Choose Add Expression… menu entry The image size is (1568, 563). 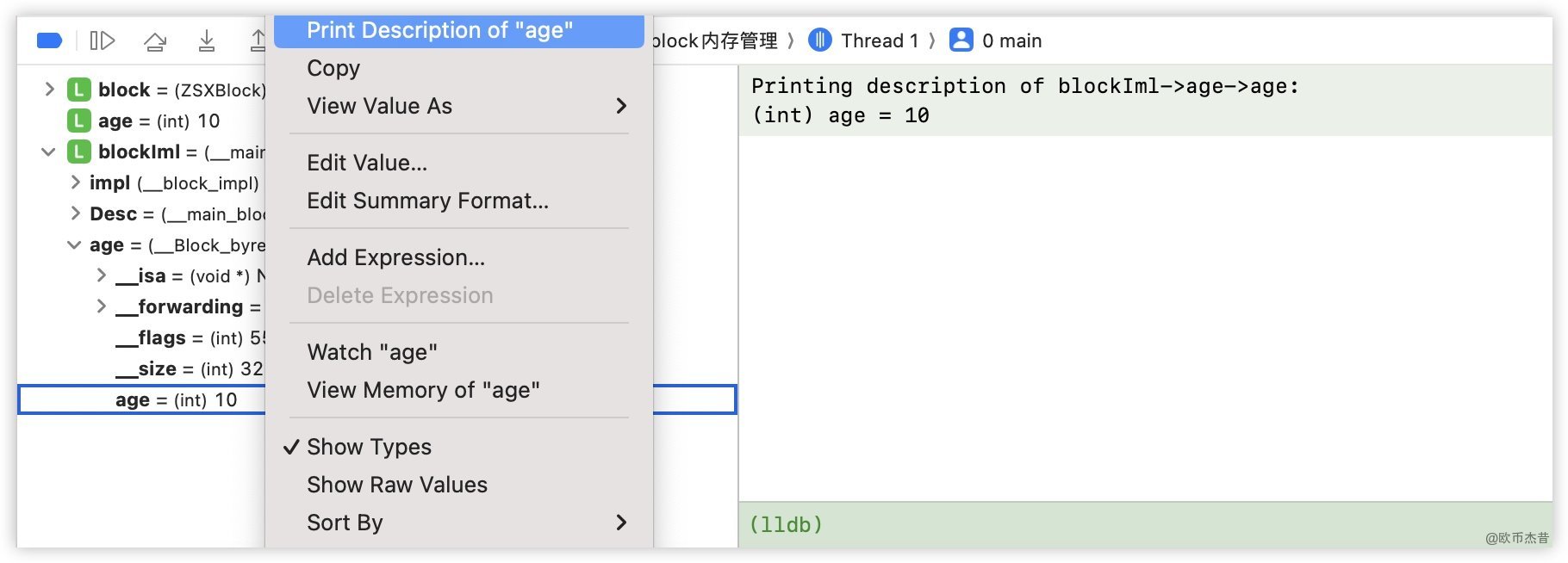[x=395, y=257]
